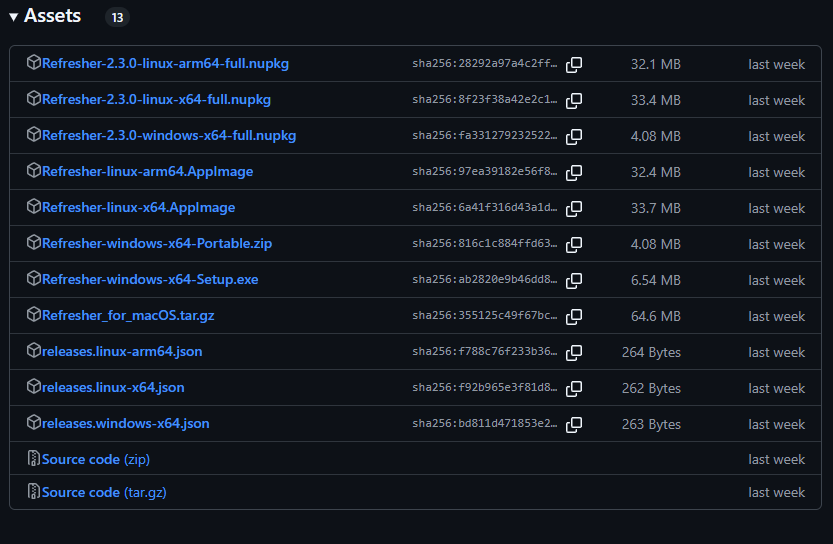Click package icon beside Refresher_for_macOS.tar.gz
The image size is (833, 544).
click(33, 314)
